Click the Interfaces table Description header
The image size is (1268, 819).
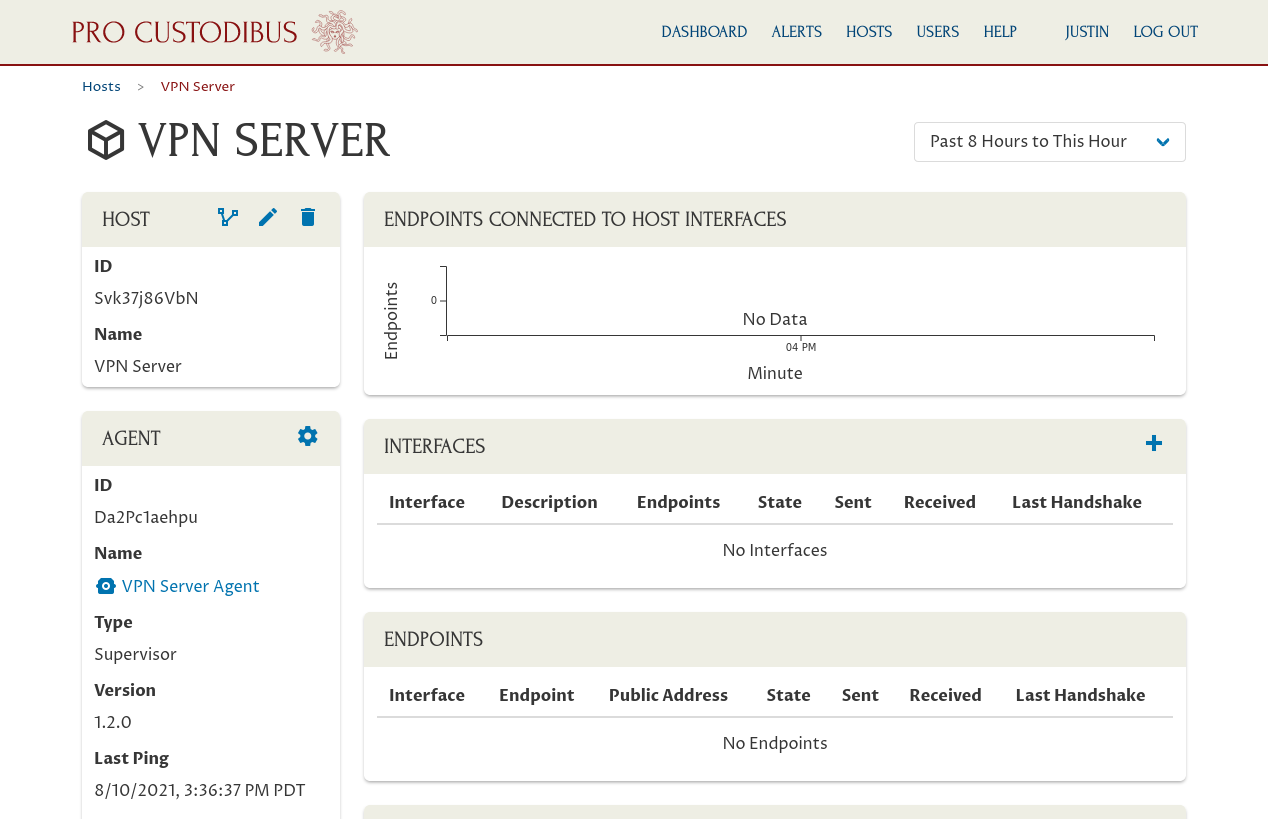tap(549, 502)
